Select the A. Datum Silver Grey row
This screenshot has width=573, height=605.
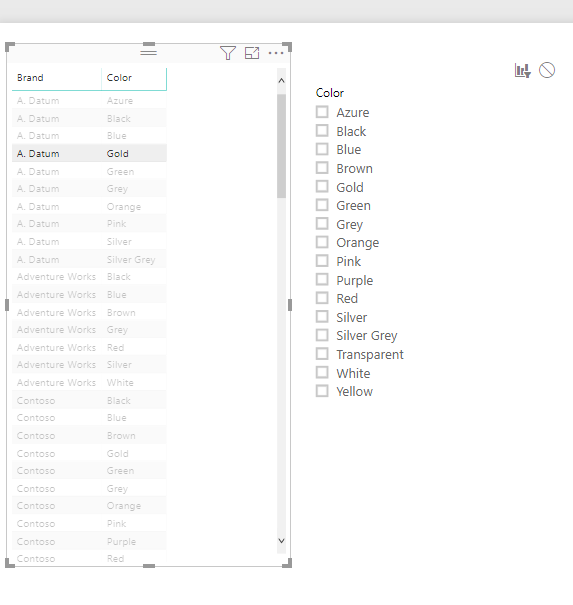point(90,260)
